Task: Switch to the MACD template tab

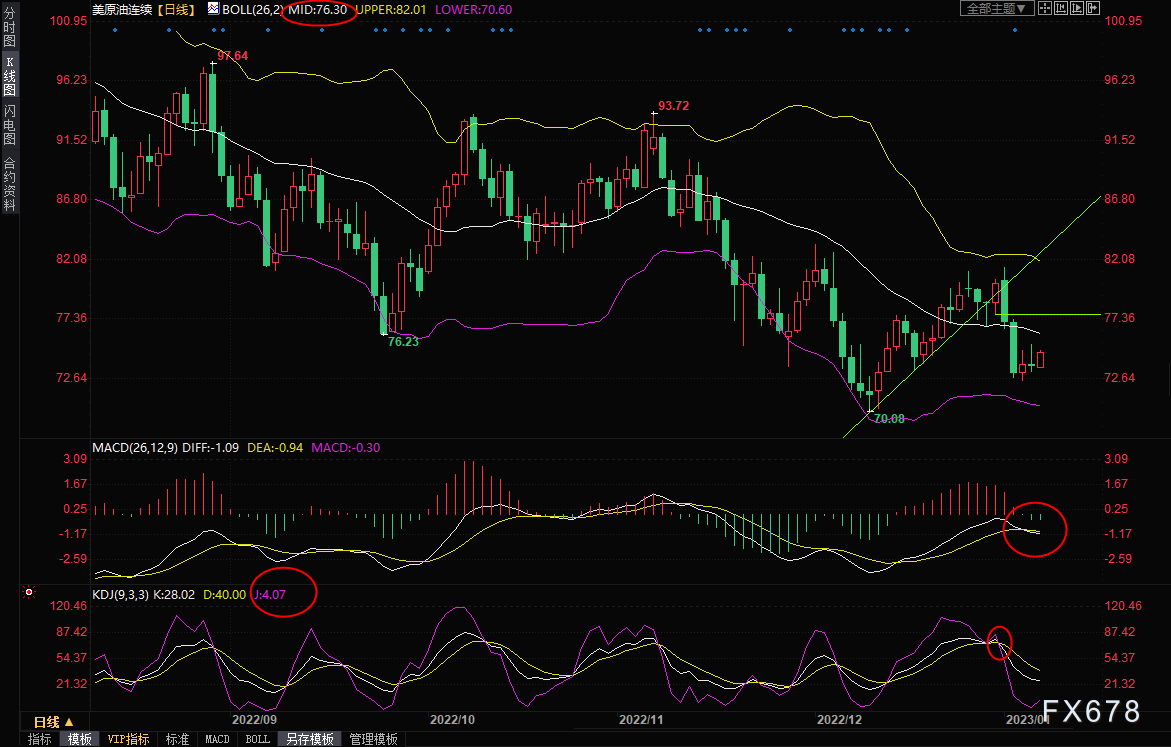Action: pos(217,739)
